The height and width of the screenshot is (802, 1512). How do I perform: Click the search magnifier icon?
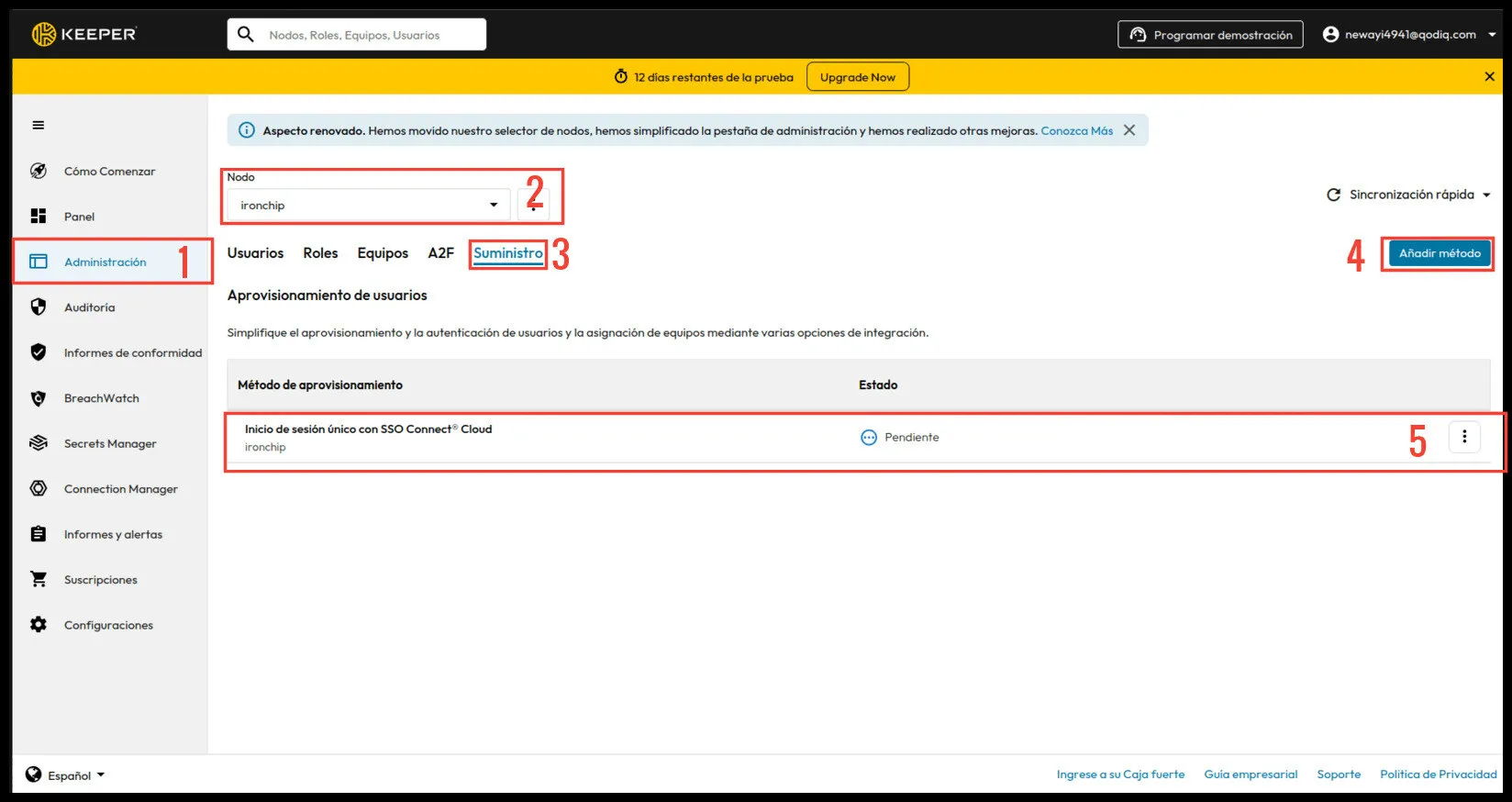point(246,35)
